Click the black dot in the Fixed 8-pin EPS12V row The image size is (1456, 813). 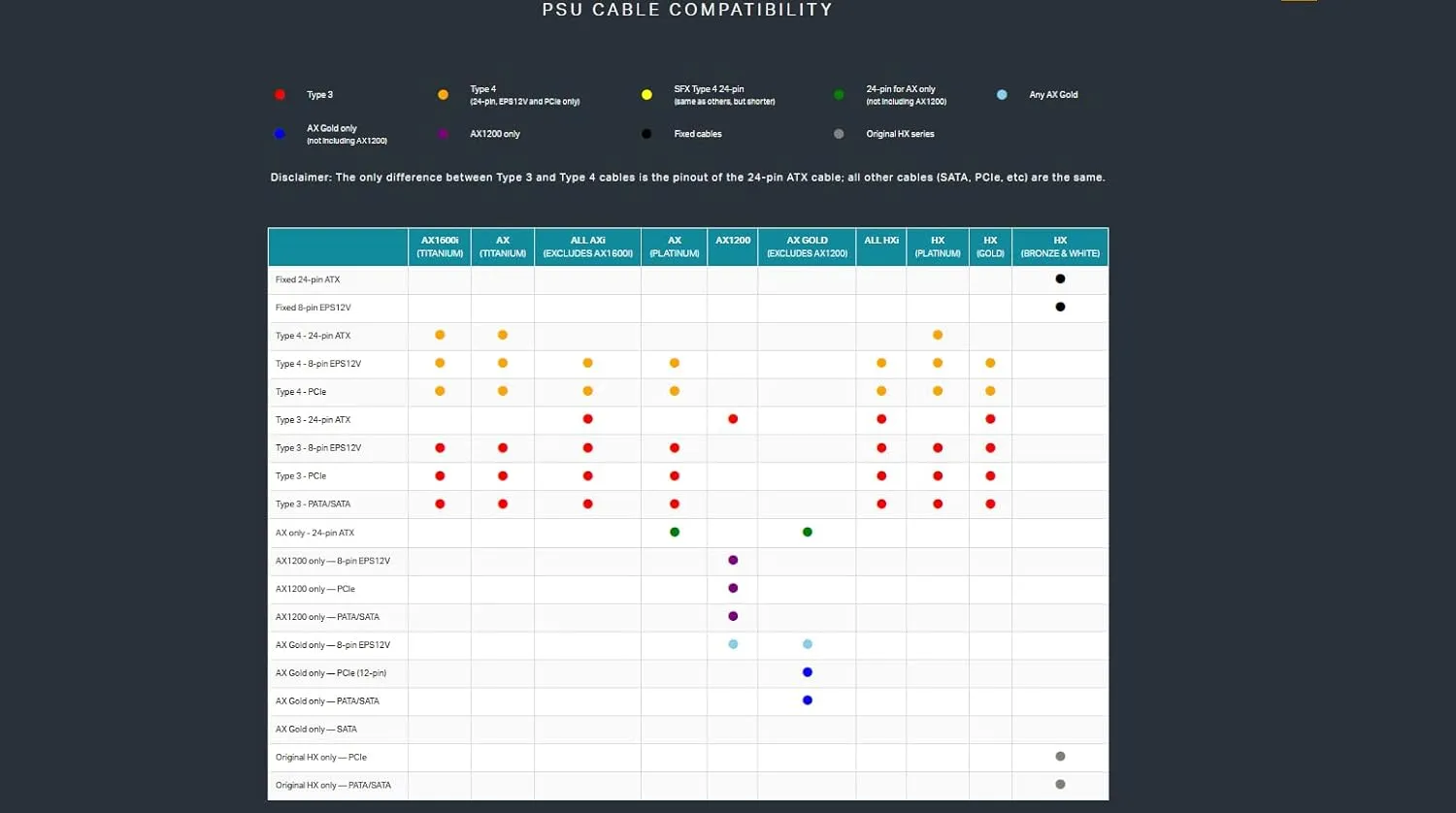click(1060, 307)
